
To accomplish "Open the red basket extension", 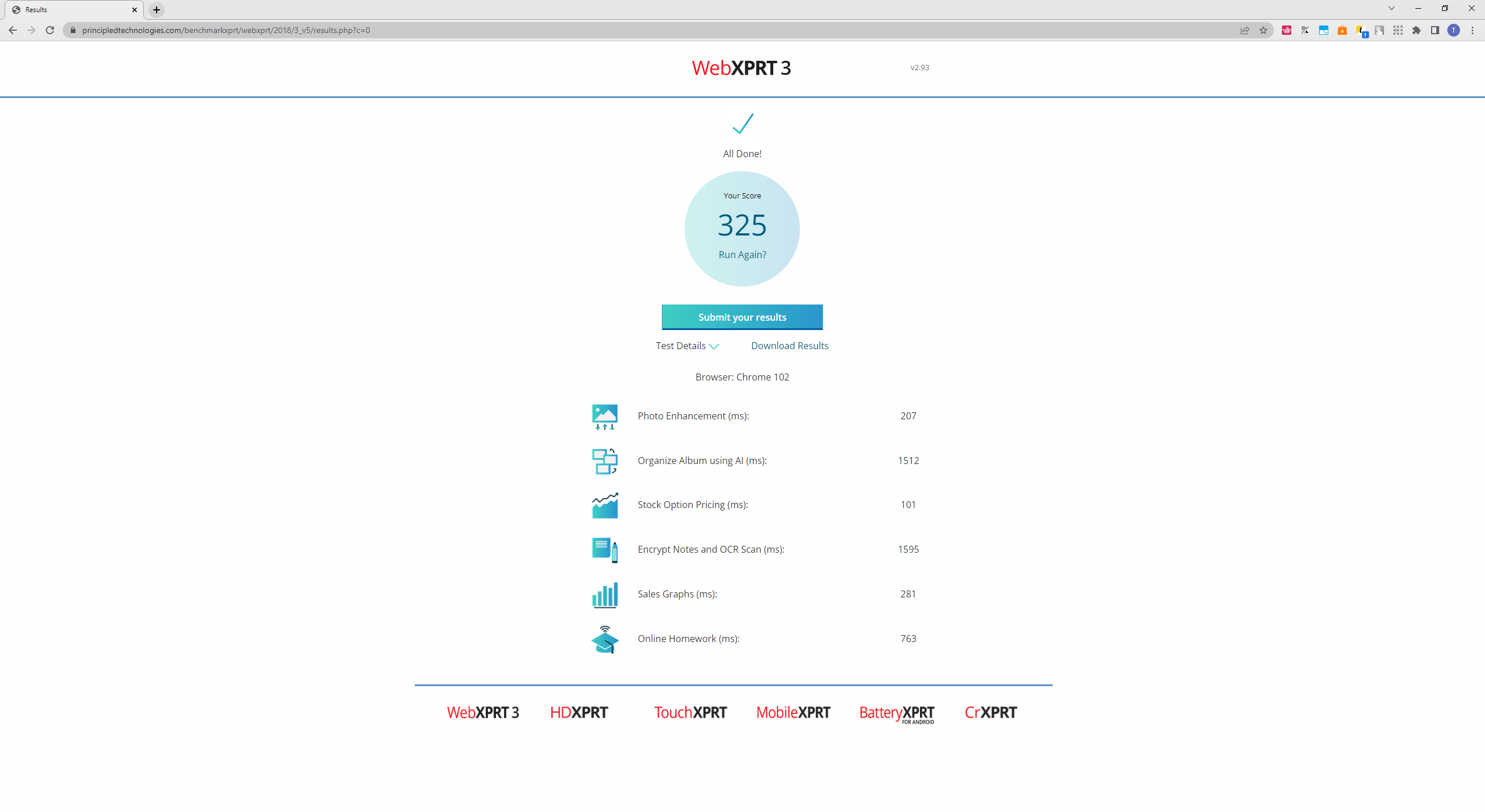I will (1287, 30).
